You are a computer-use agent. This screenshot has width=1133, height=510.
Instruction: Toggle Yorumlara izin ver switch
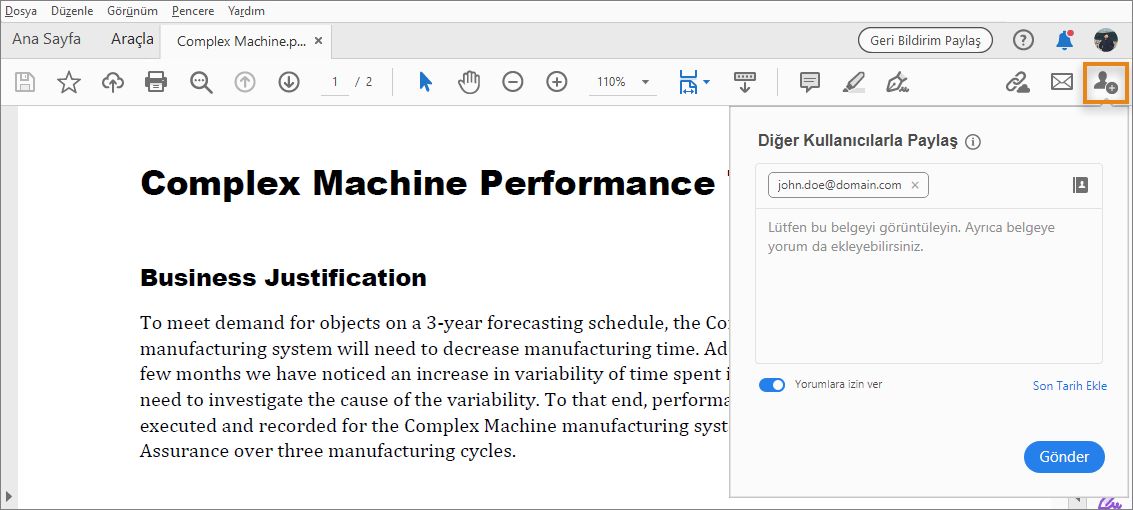point(772,385)
